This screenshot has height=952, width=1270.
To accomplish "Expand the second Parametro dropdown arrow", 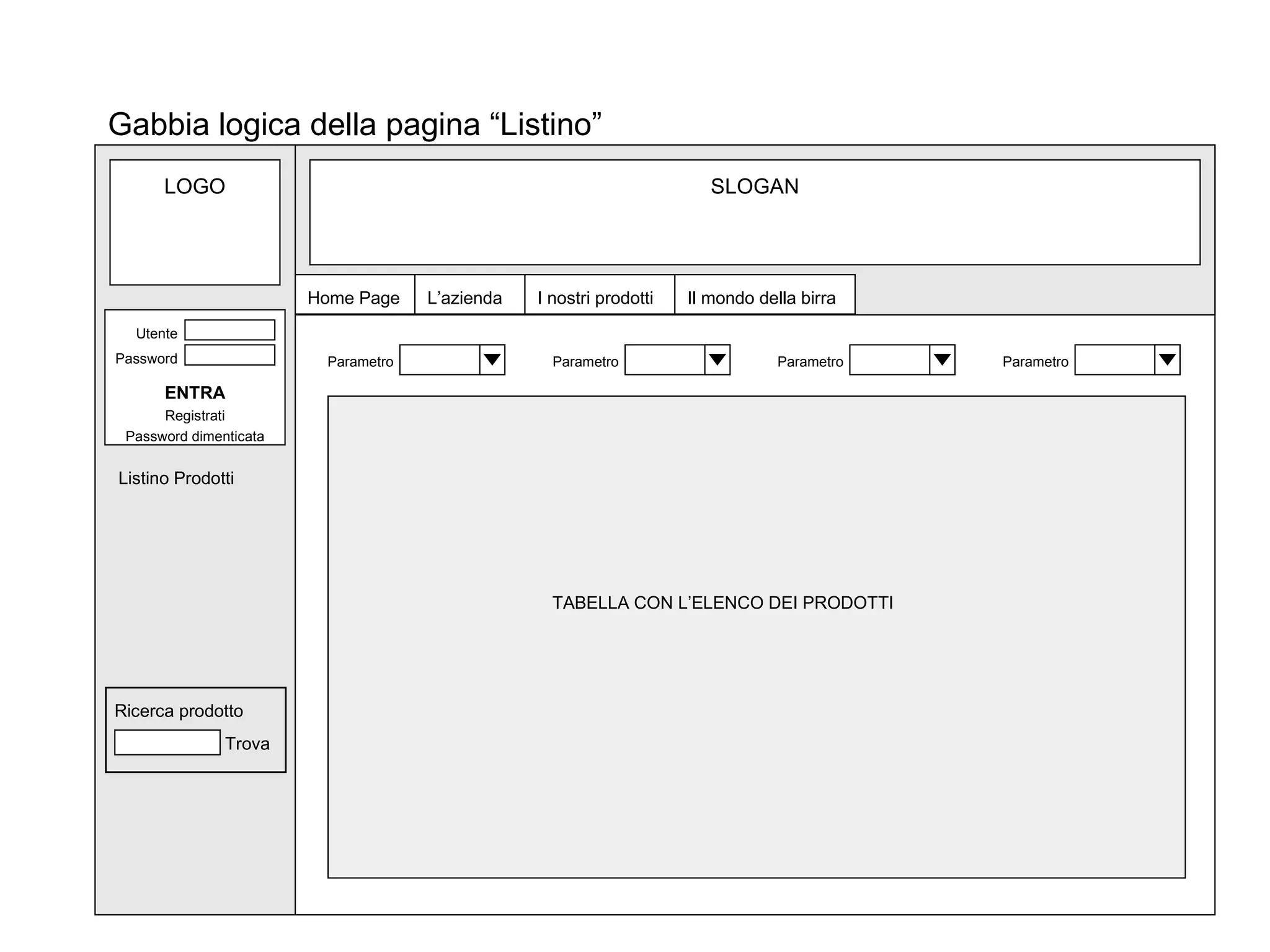I will click(717, 360).
